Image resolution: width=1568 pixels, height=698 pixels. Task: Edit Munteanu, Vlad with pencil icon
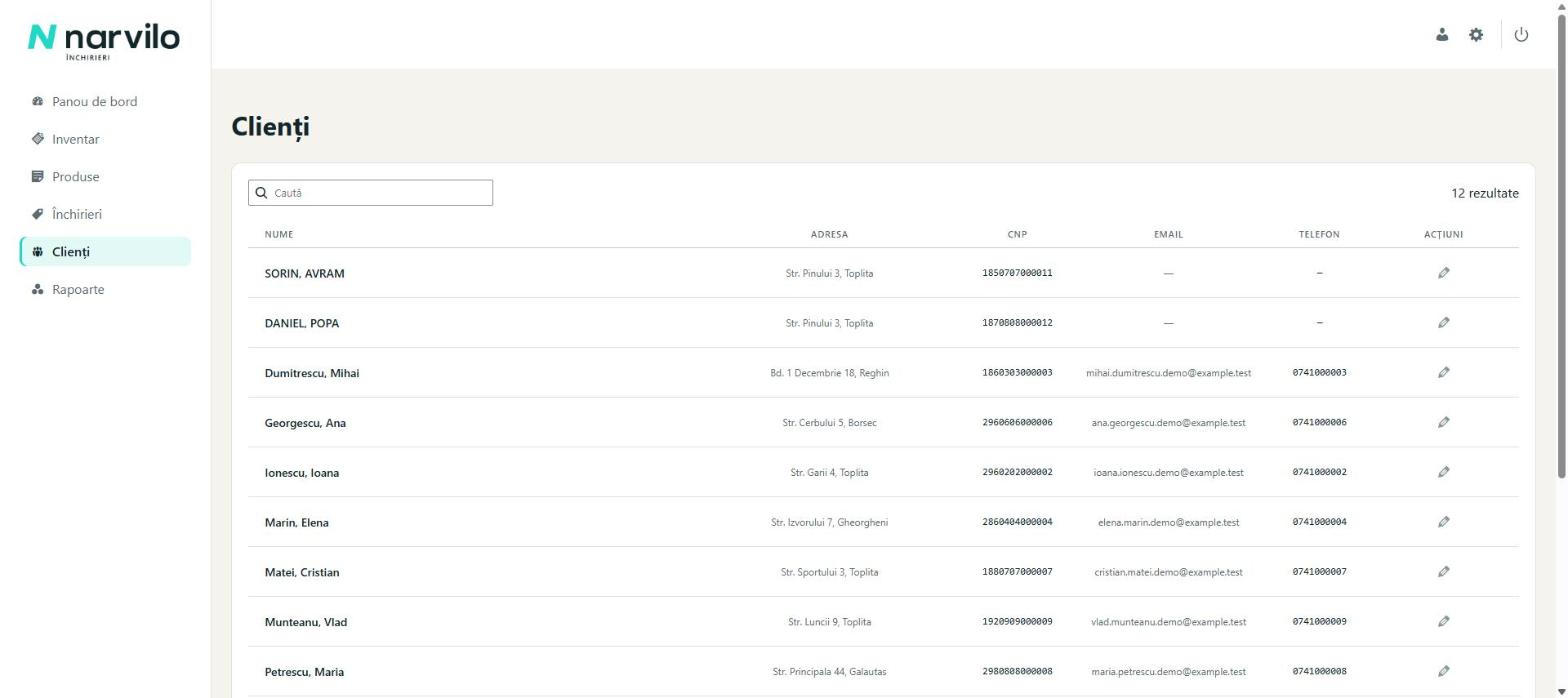point(1443,621)
